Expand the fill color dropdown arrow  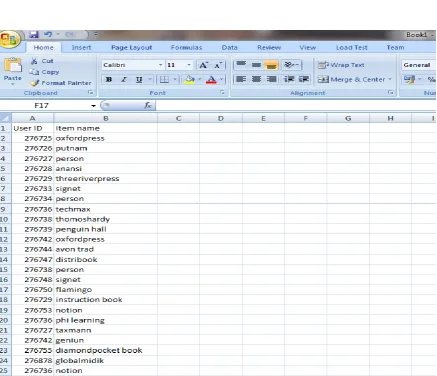coord(199,79)
